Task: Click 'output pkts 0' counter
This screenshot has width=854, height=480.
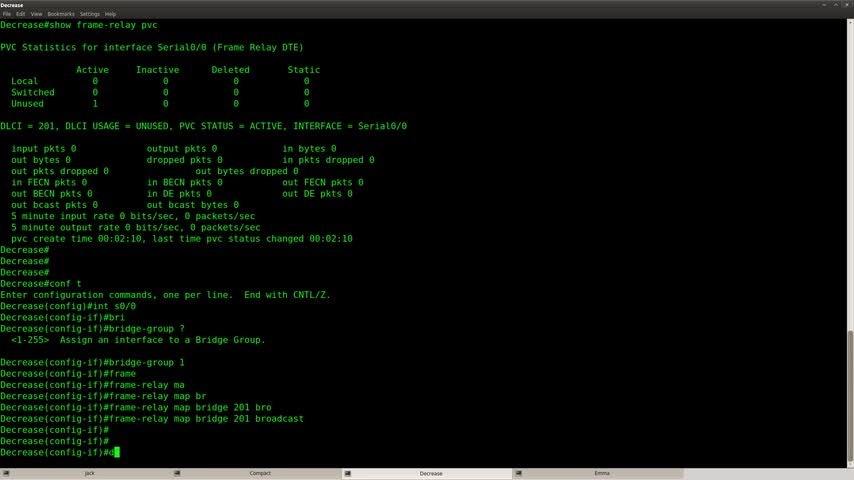Action: tap(182, 149)
